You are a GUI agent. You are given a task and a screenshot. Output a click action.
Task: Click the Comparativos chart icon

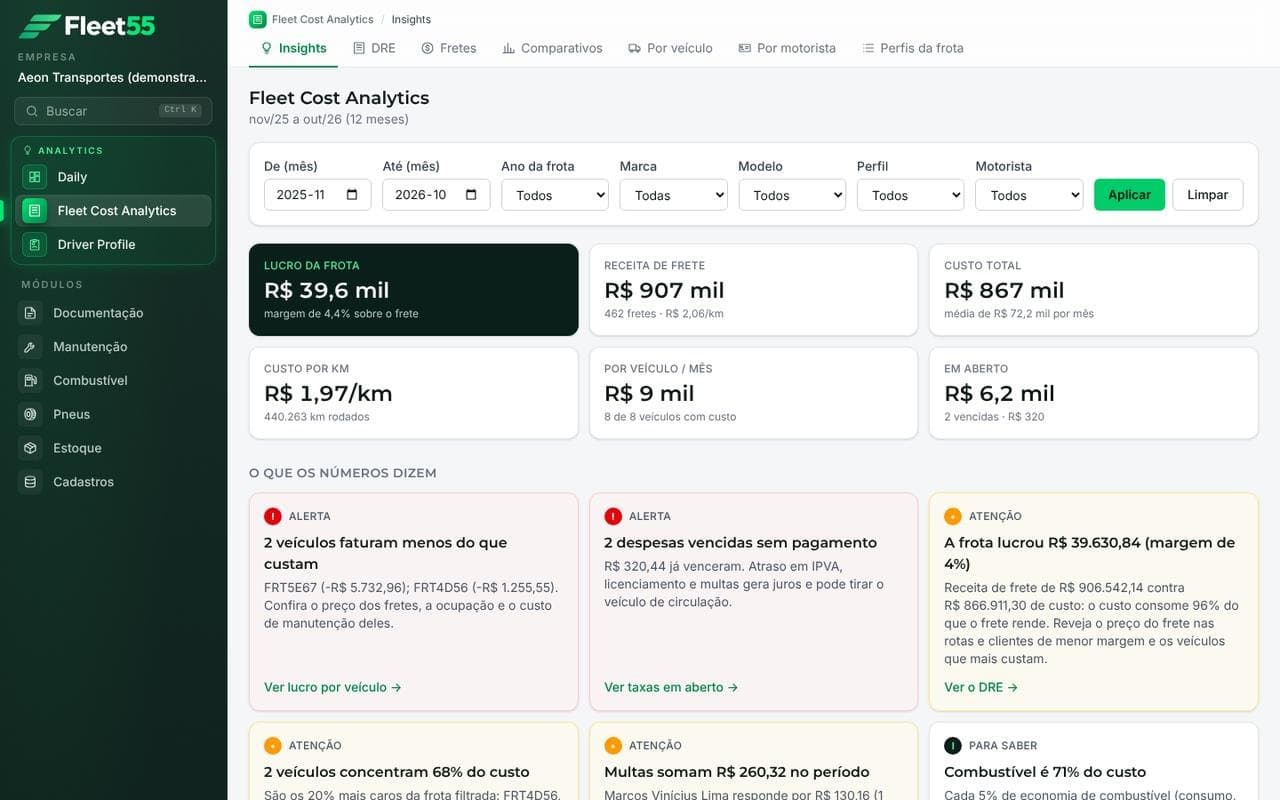pos(508,48)
